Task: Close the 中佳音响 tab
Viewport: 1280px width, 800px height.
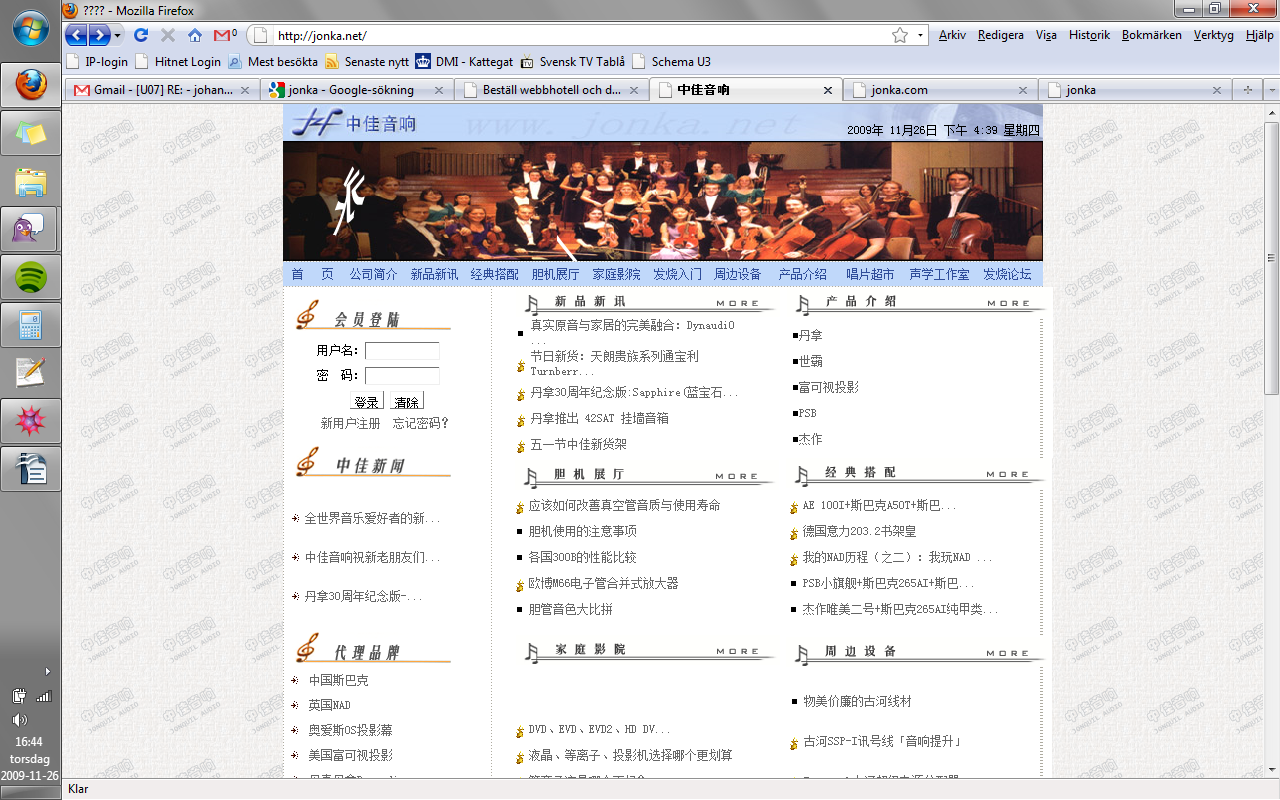Action: click(x=828, y=90)
